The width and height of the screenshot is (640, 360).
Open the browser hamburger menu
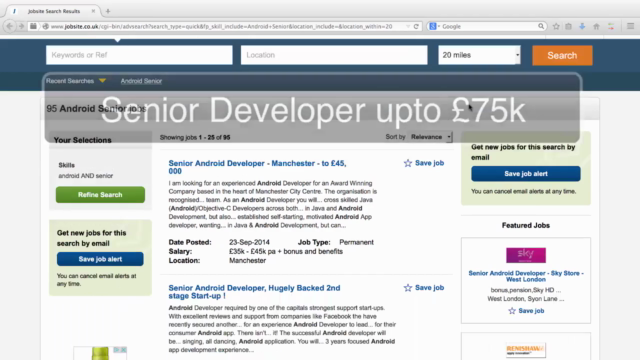tap(630, 26)
